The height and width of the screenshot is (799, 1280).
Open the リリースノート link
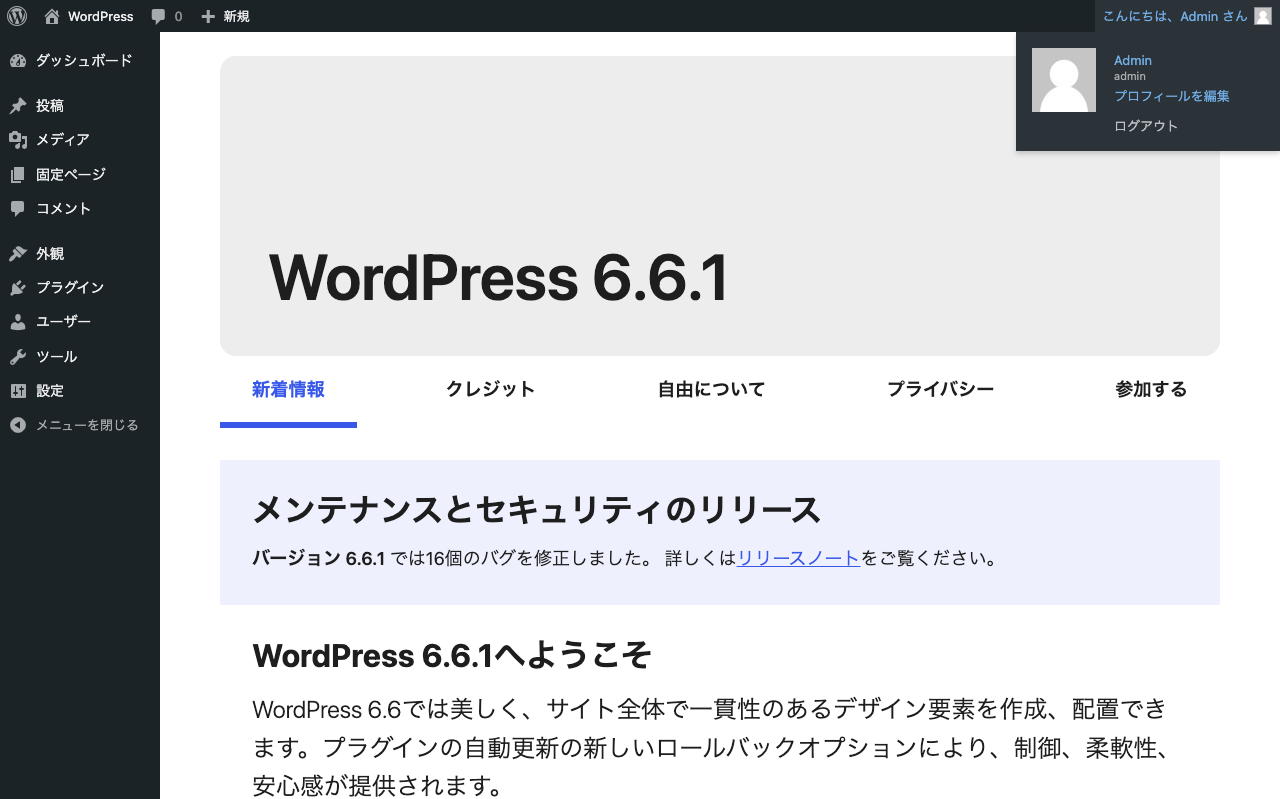click(798, 559)
